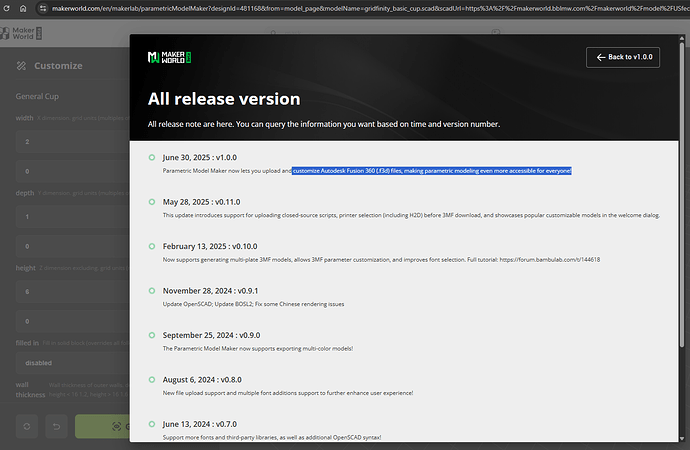Click the reset icon button at the bottom left

pos(28,425)
